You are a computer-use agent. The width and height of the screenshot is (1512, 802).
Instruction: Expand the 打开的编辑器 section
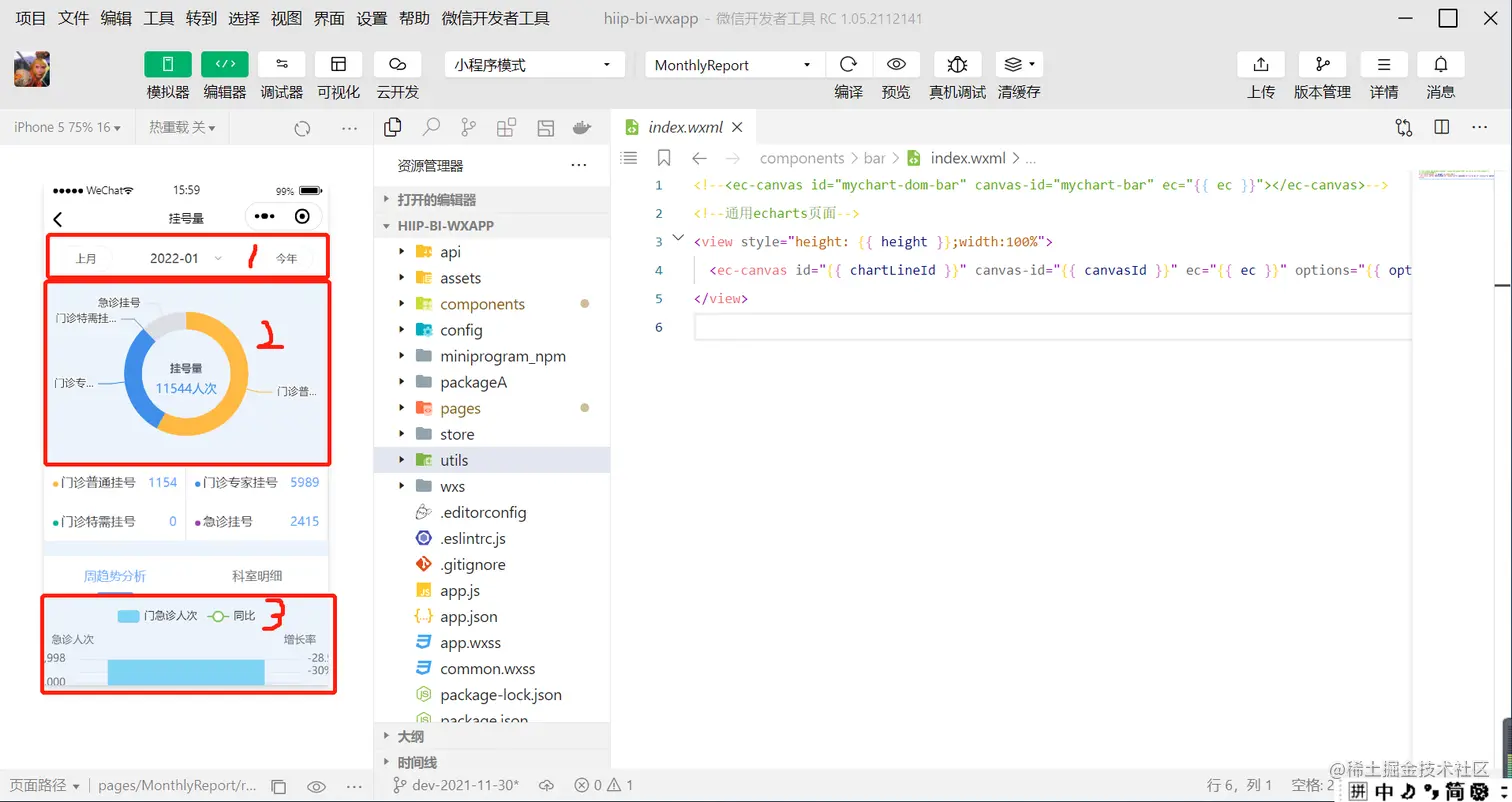click(492, 199)
